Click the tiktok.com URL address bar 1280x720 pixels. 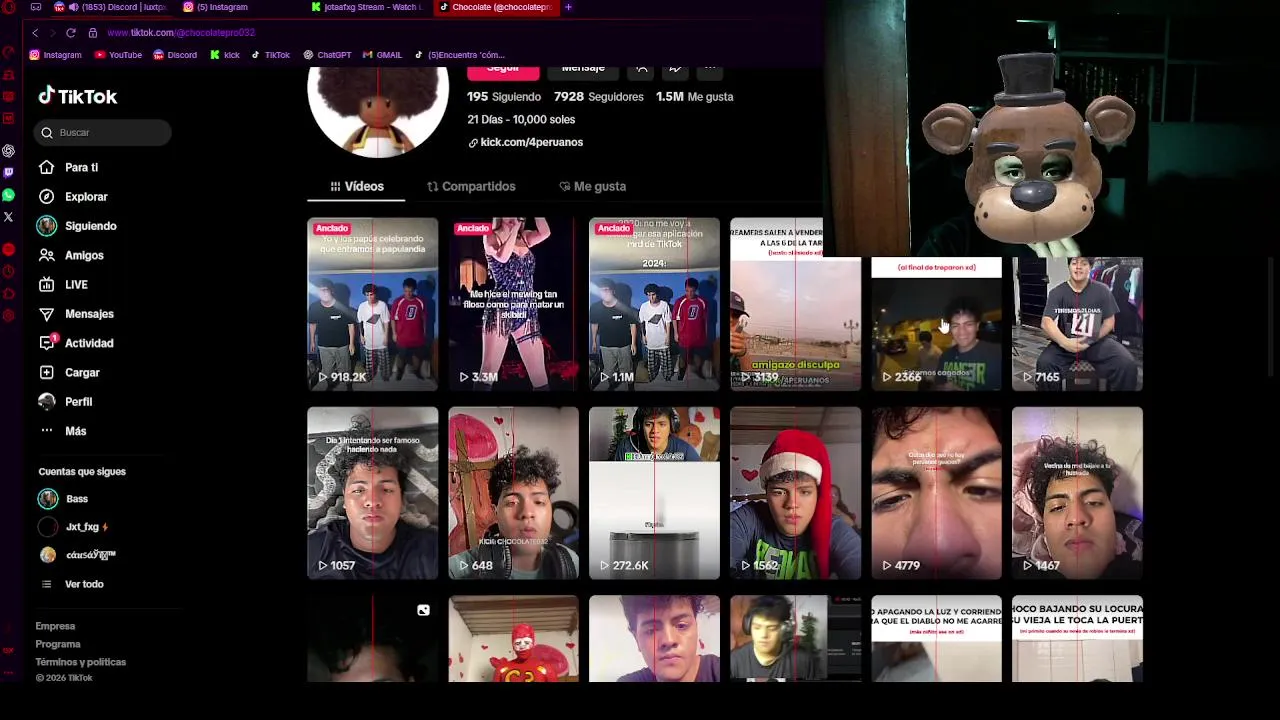coord(180,33)
